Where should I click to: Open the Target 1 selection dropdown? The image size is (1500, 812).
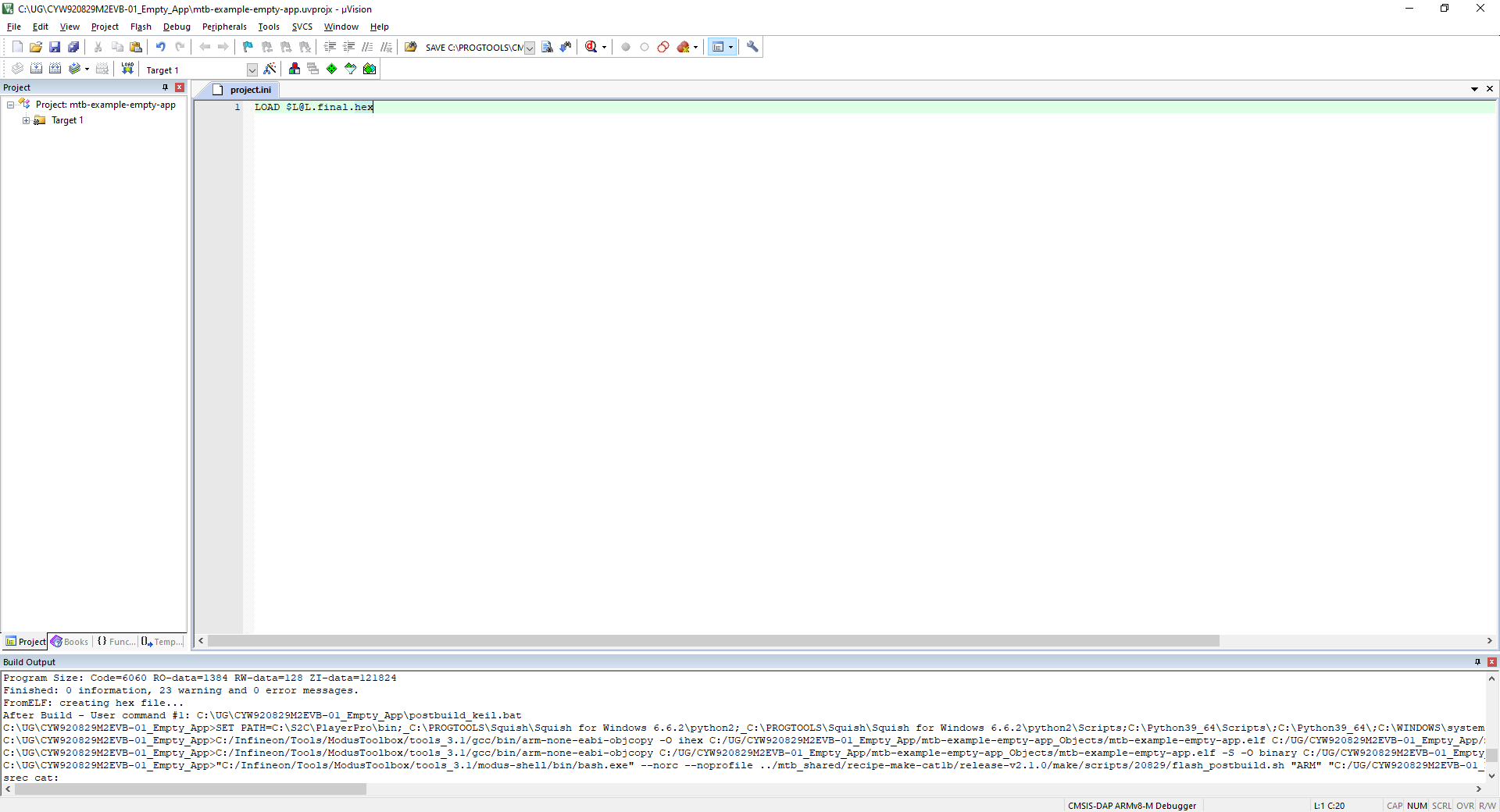[x=252, y=69]
